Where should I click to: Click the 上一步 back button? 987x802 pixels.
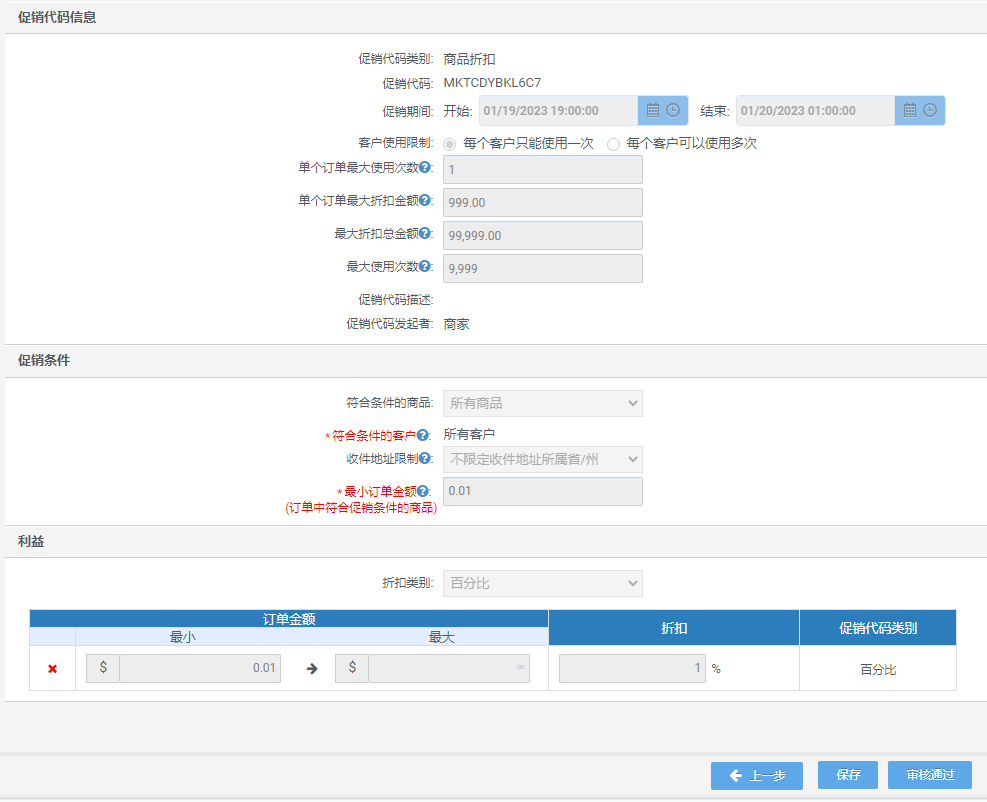(757, 776)
